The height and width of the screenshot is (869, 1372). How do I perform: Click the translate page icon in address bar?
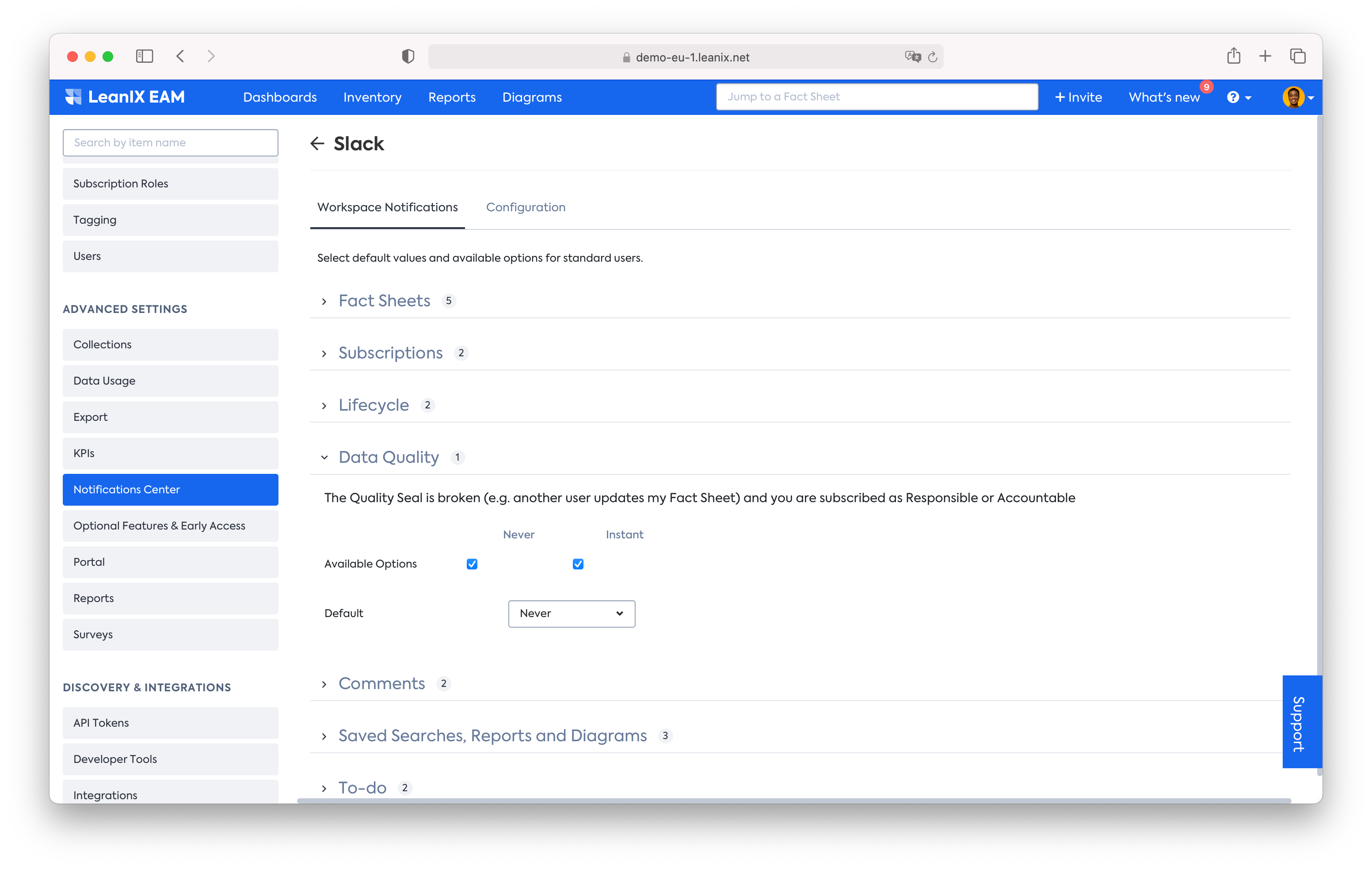coord(912,57)
